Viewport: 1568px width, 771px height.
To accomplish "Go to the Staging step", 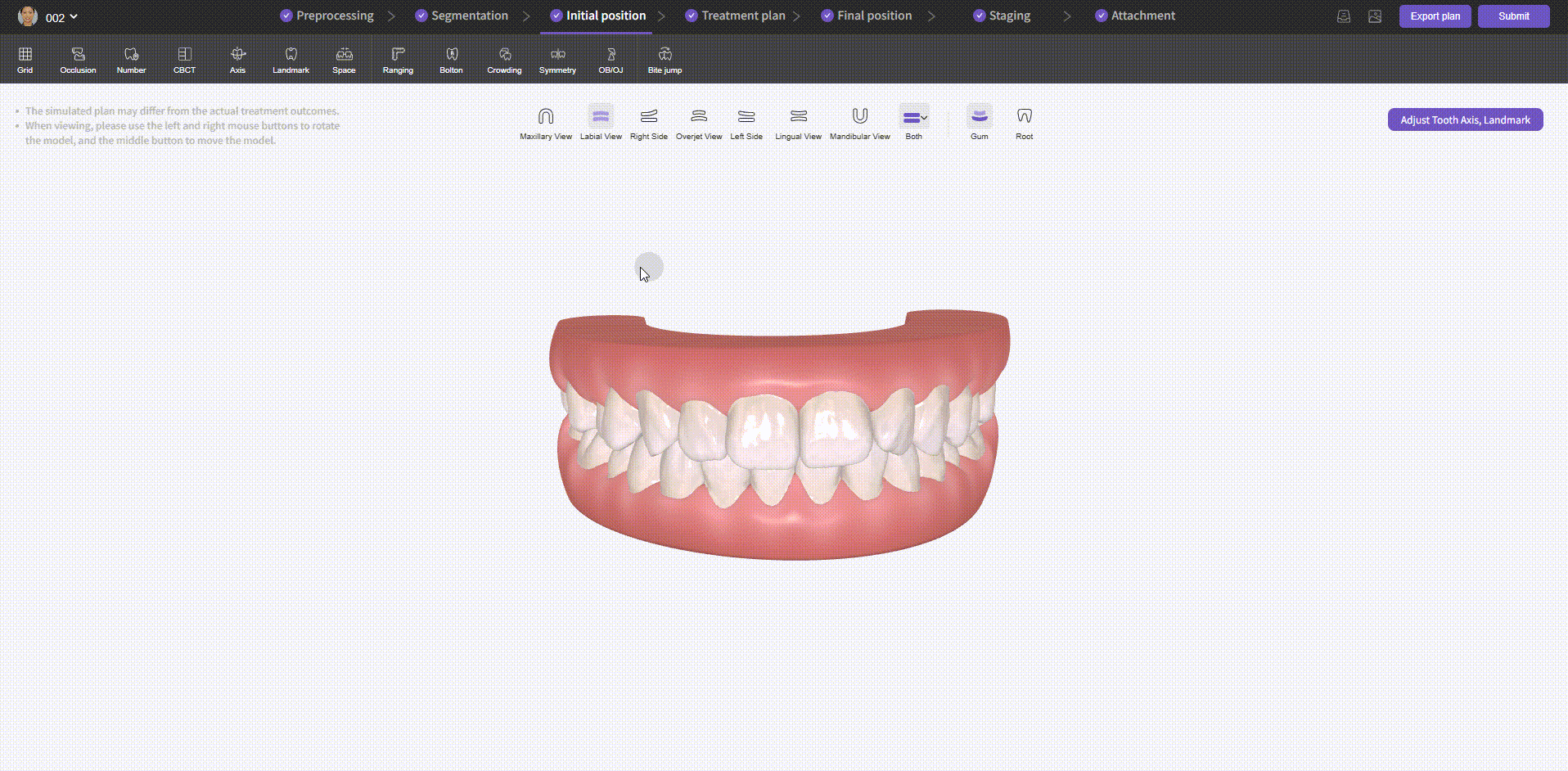I will point(1002,16).
